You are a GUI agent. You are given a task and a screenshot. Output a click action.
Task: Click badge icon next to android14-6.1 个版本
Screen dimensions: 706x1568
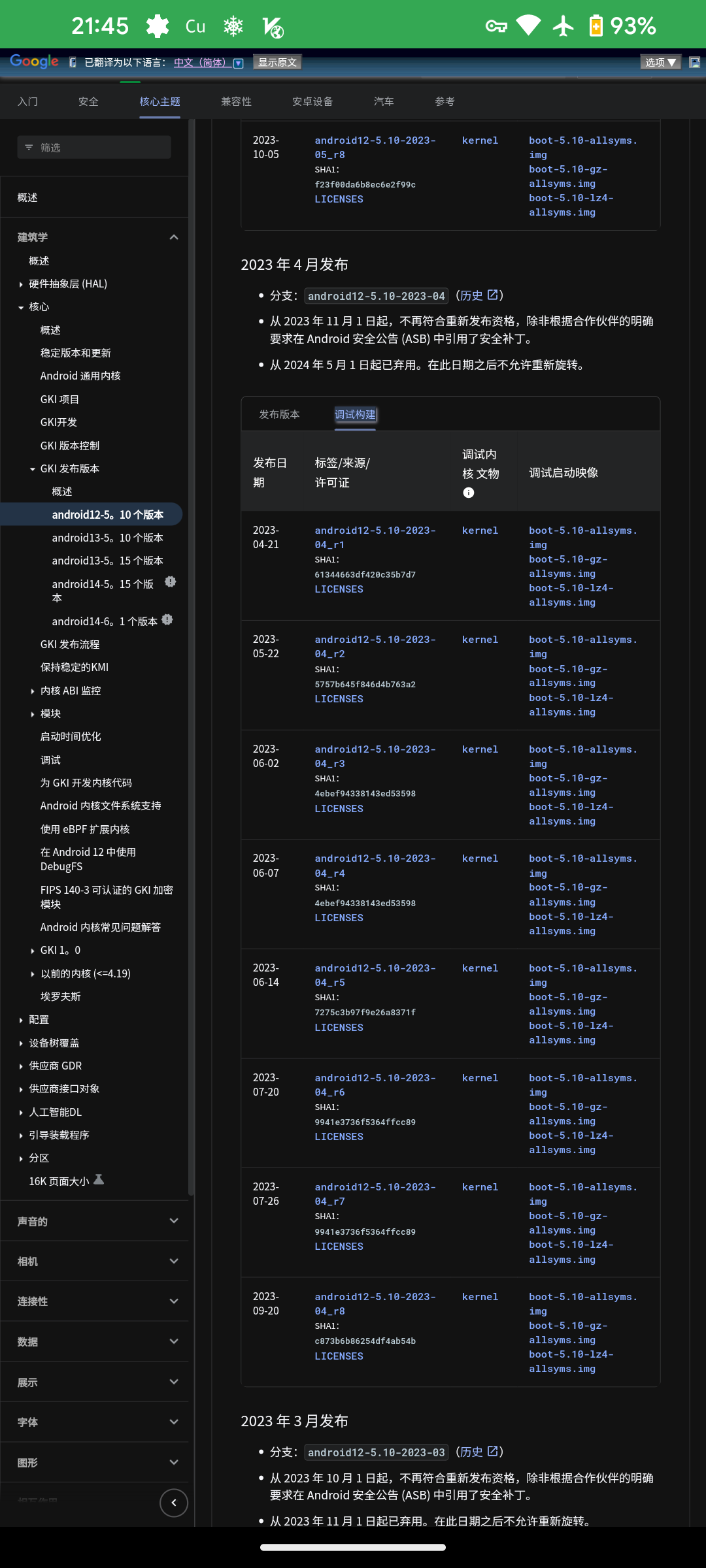[x=167, y=620]
